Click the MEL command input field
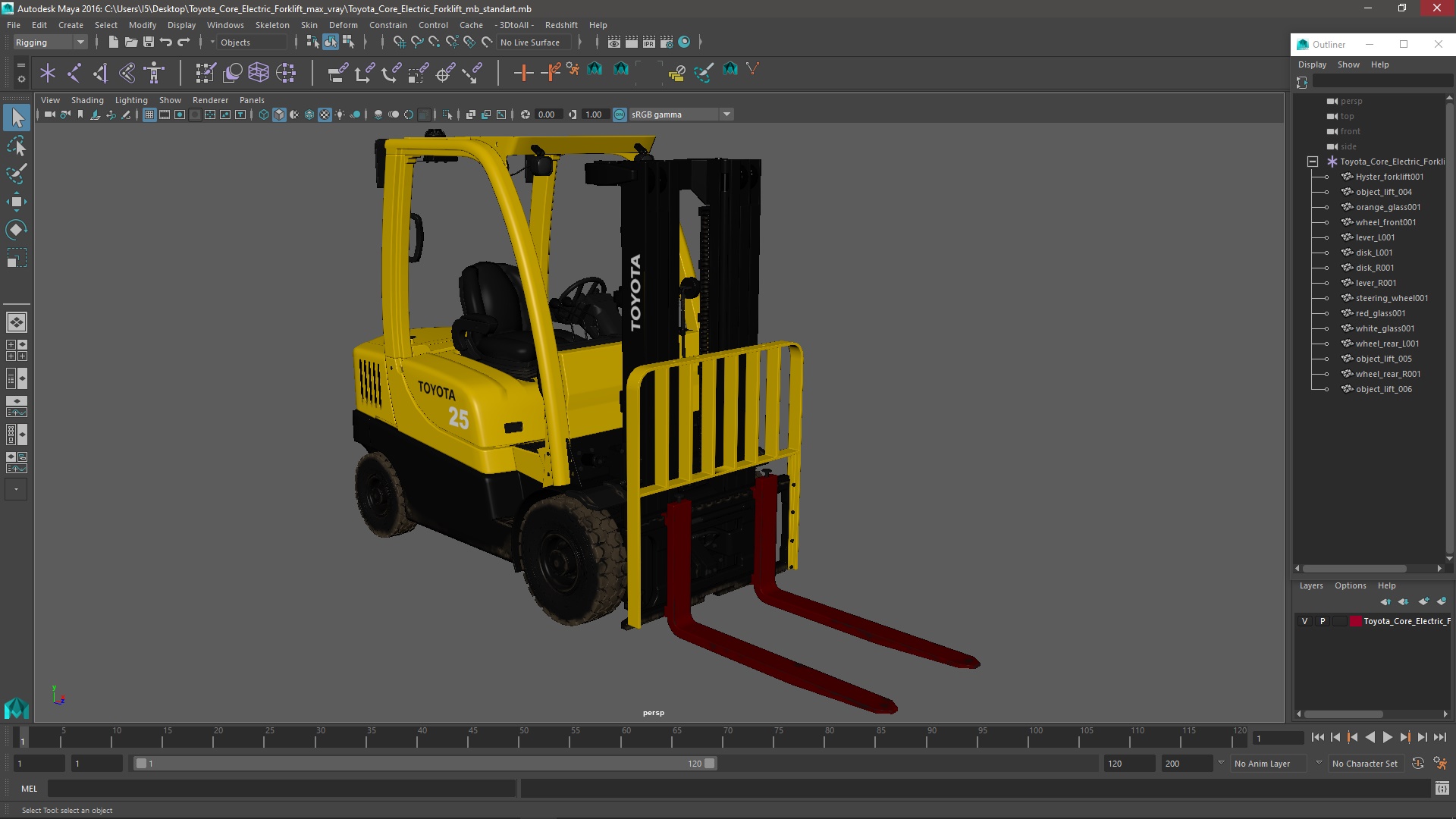The width and height of the screenshot is (1456, 819). tap(281, 789)
